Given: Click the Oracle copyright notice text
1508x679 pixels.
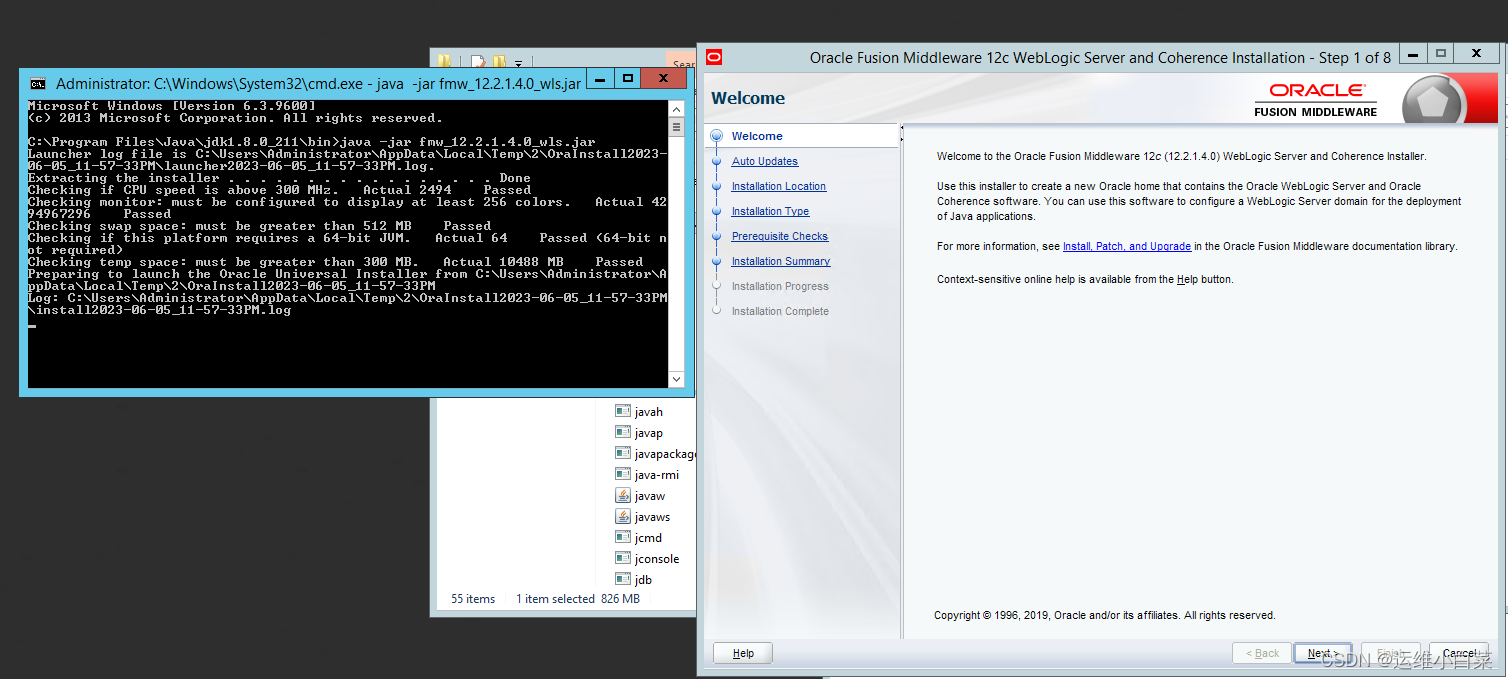Looking at the screenshot, I should point(1104,615).
